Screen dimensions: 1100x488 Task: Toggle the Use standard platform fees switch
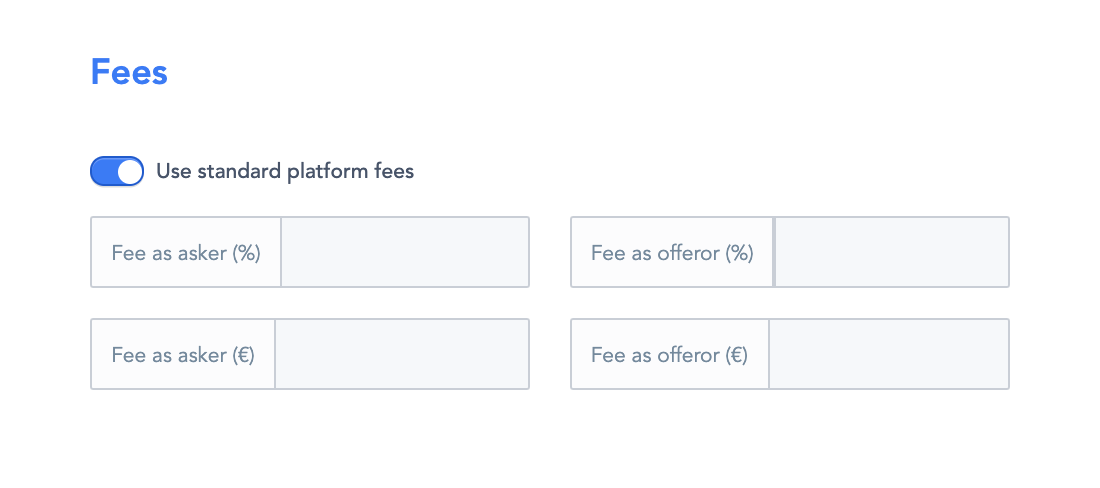117,171
